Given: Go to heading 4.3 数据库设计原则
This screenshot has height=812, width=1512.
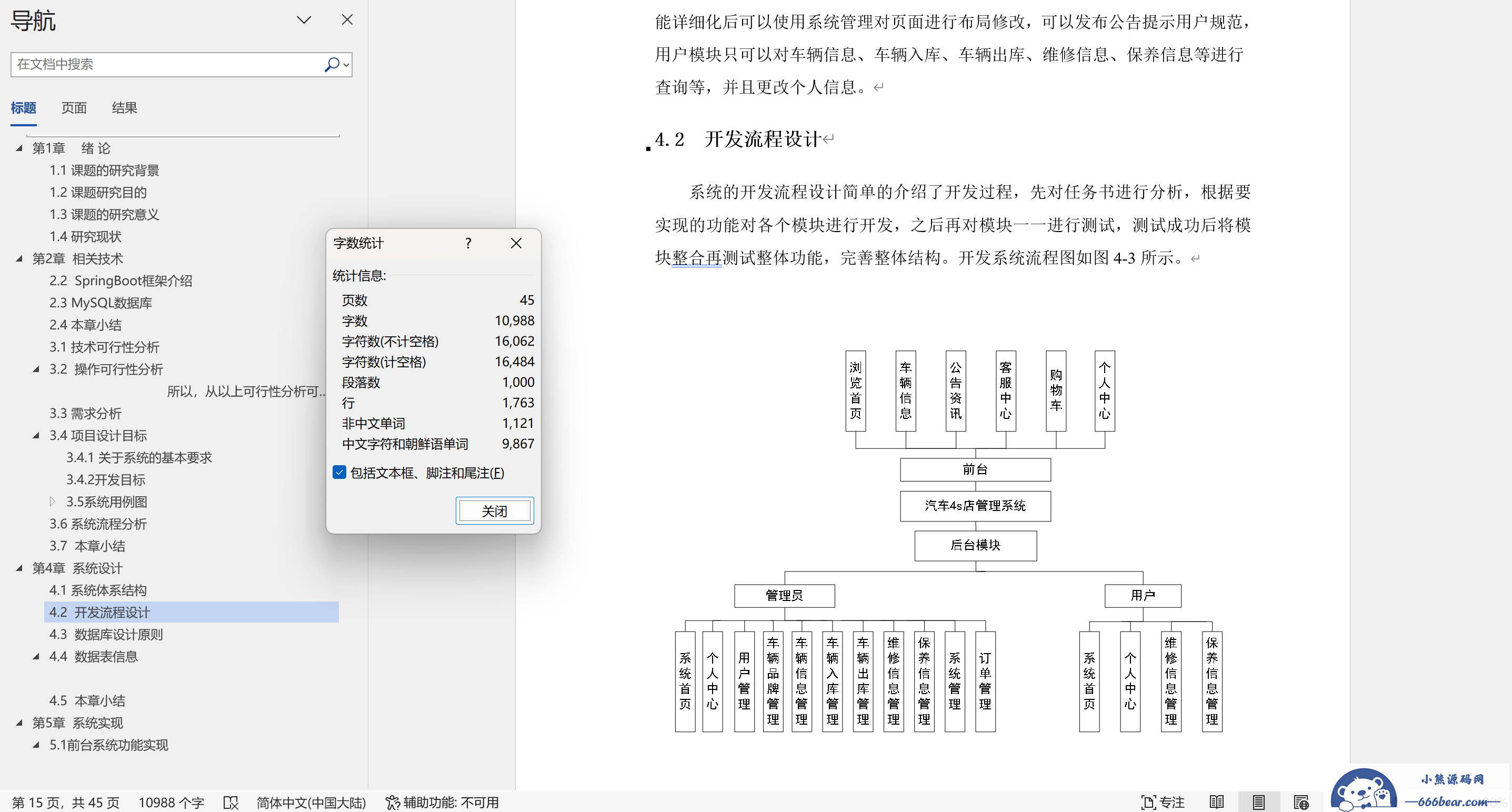Looking at the screenshot, I should point(106,634).
